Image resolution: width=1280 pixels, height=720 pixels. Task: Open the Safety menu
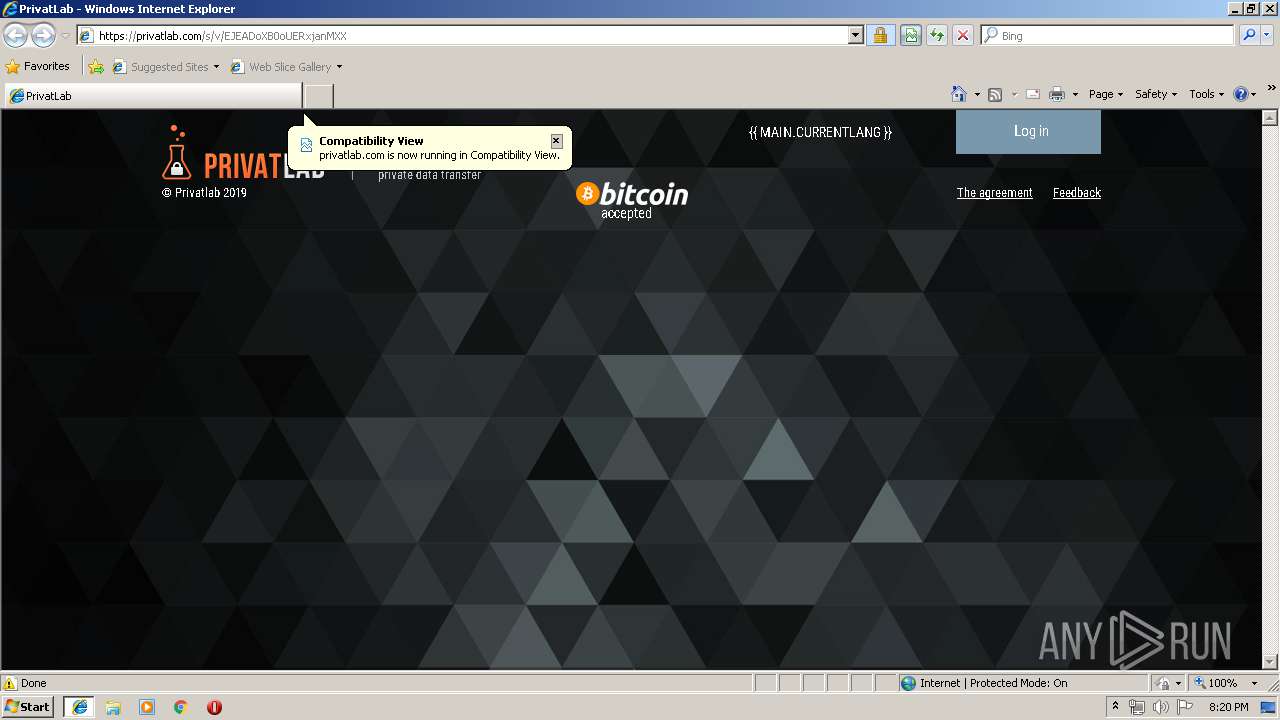[1156, 94]
